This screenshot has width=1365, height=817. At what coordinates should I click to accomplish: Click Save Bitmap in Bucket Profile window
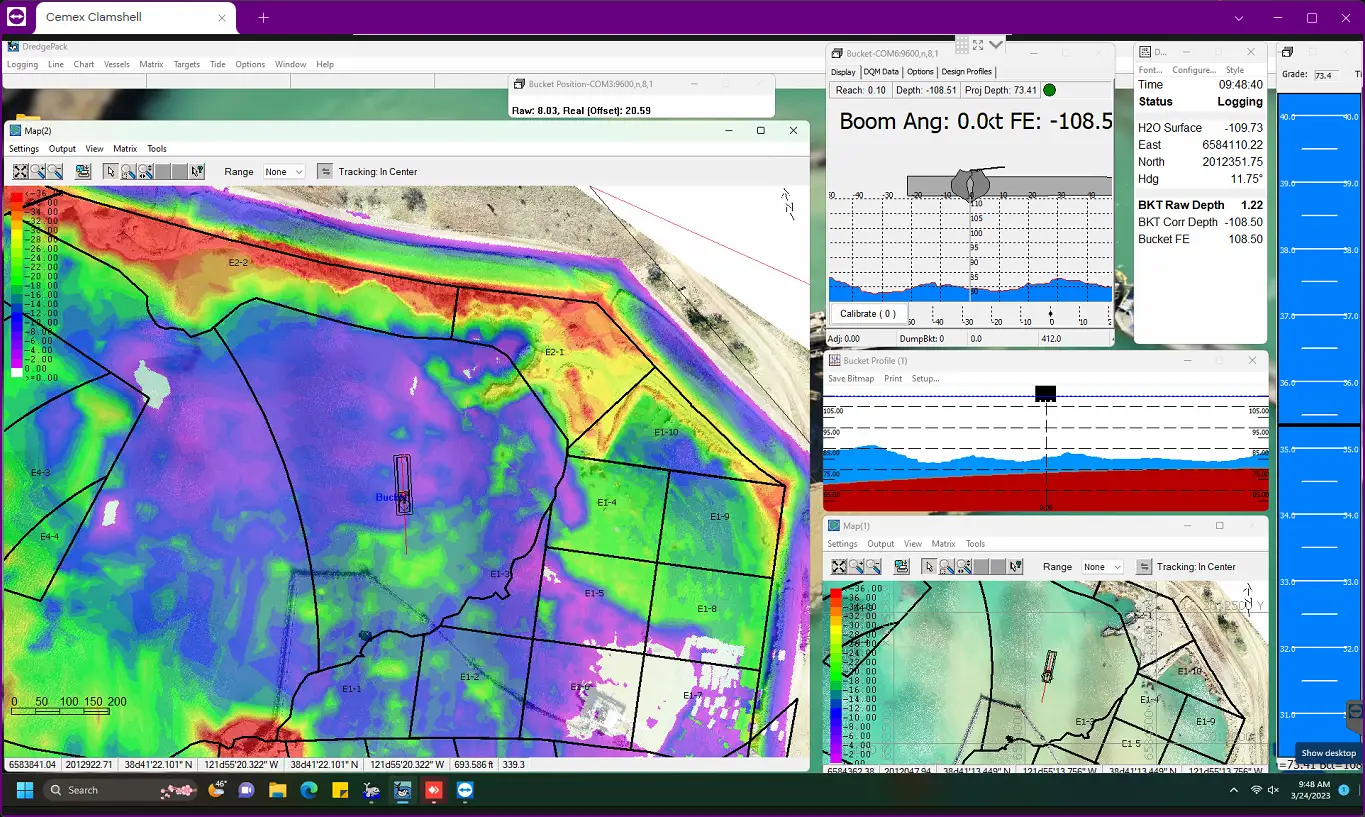(x=851, y=379)
